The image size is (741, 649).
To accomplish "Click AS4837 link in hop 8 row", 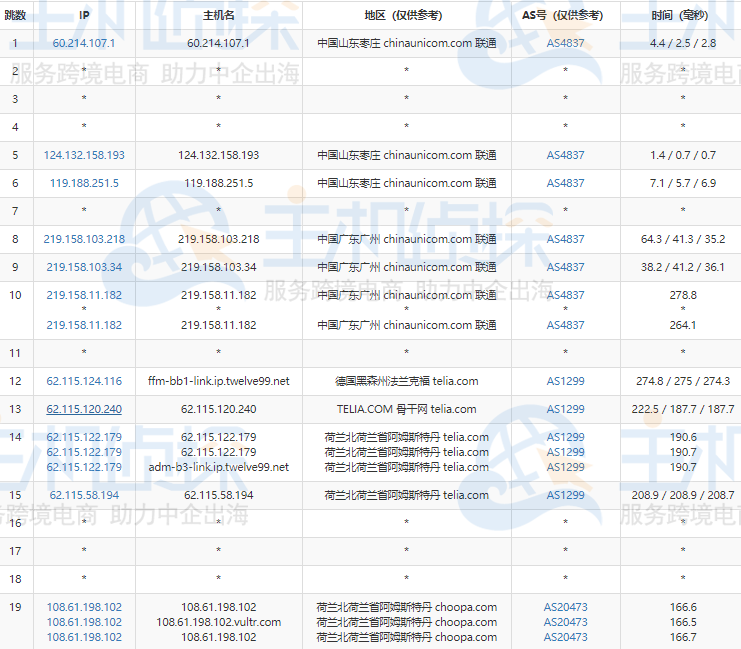I will click(565, 239).
